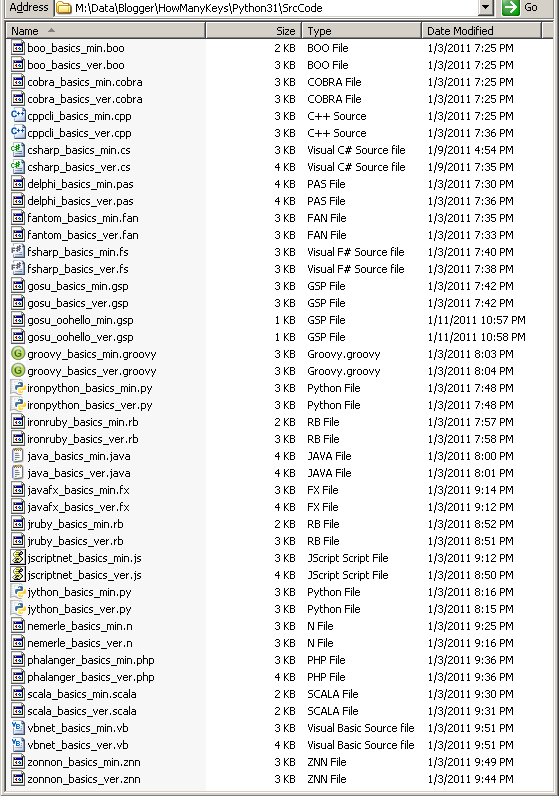Open the Address bar dropdown arrow
Screen dimensions: 559x796
pos(486,7)
